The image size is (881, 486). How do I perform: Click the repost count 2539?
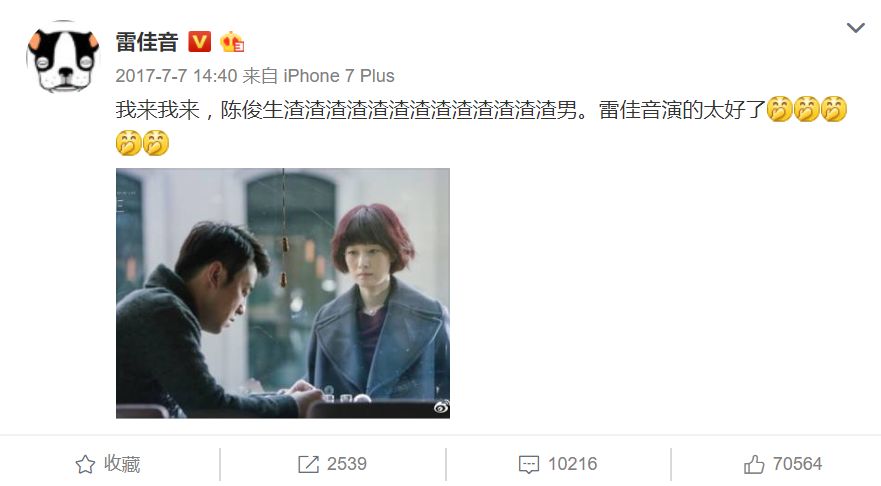347,464
